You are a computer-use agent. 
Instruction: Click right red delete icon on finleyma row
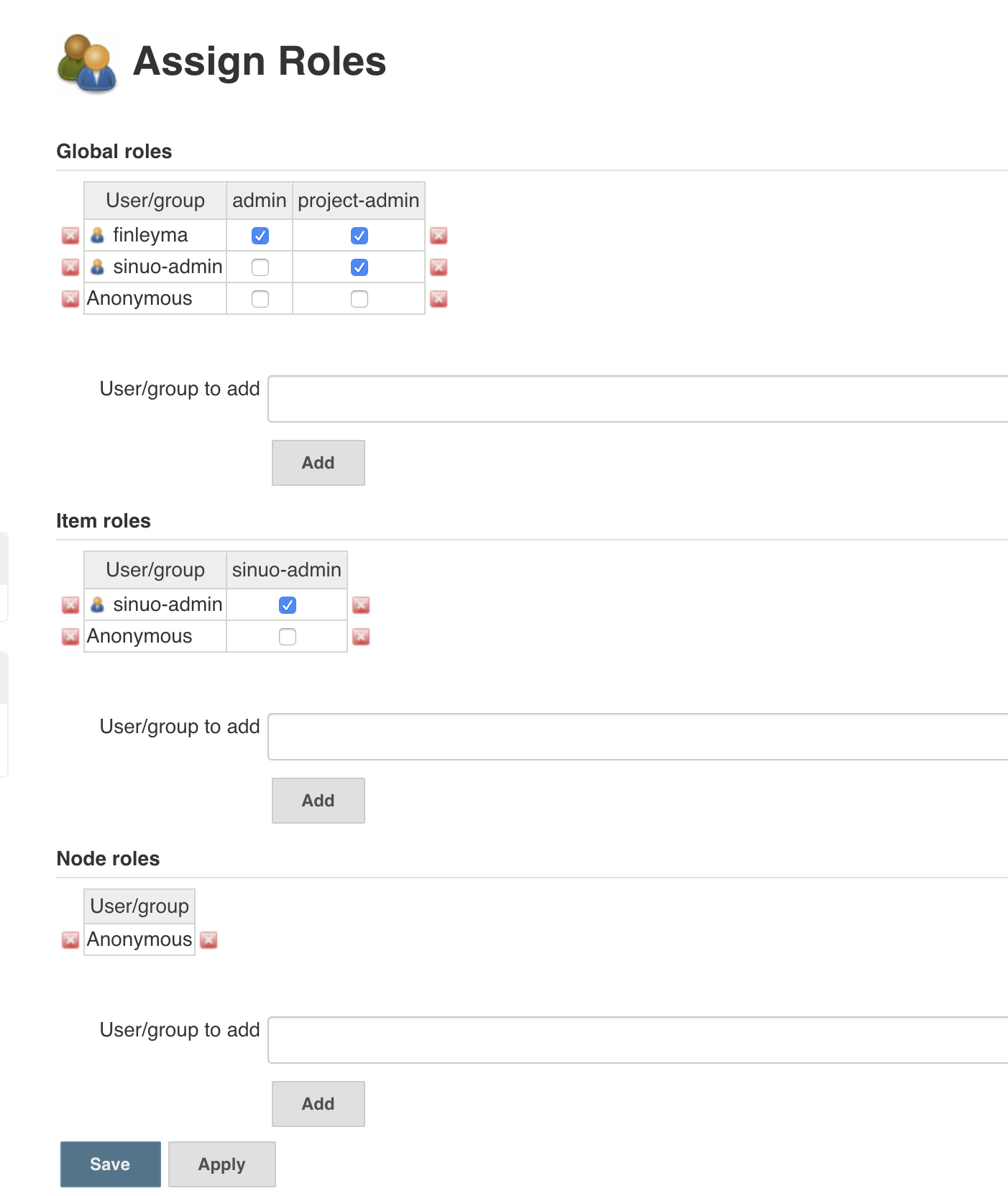pyautogui.click(x=439, y=236)
